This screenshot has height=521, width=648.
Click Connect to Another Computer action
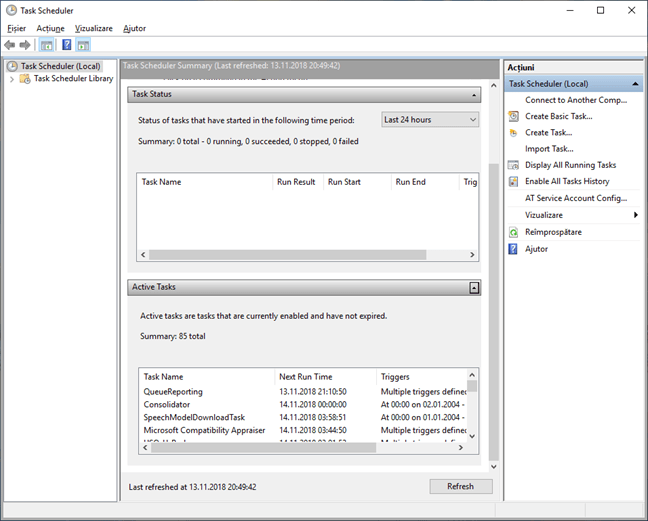click(576, 100)
